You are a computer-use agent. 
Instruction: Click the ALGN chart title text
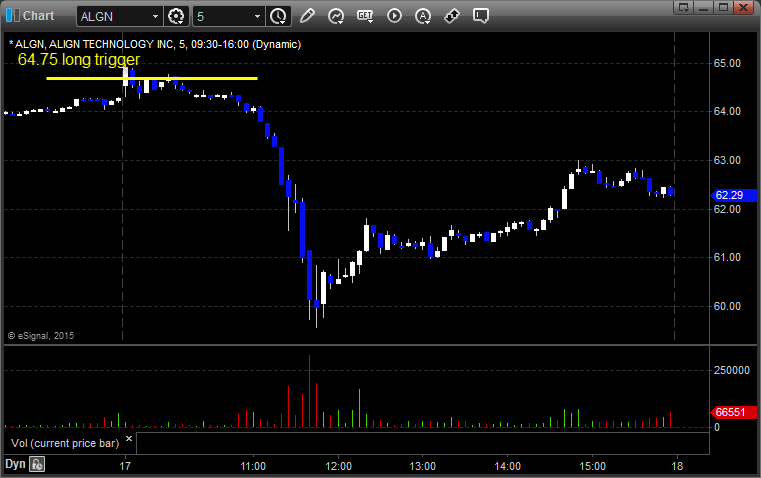tap(155, 44)
